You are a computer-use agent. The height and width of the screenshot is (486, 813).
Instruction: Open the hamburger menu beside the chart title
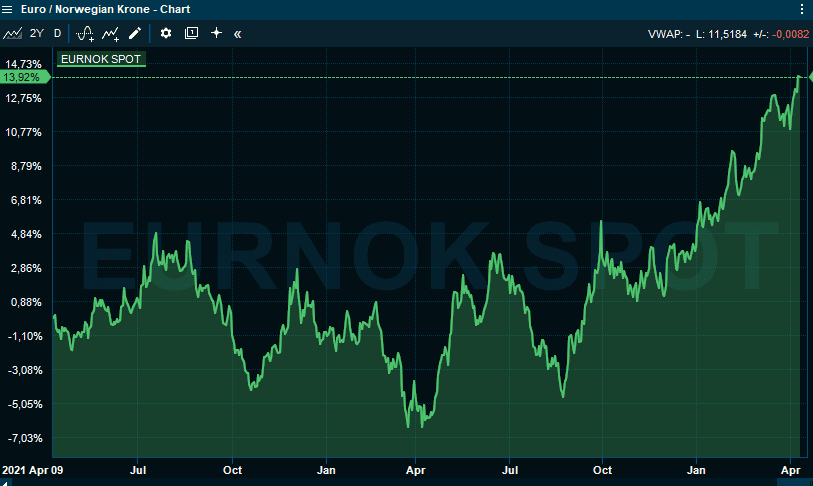[7, 9]
